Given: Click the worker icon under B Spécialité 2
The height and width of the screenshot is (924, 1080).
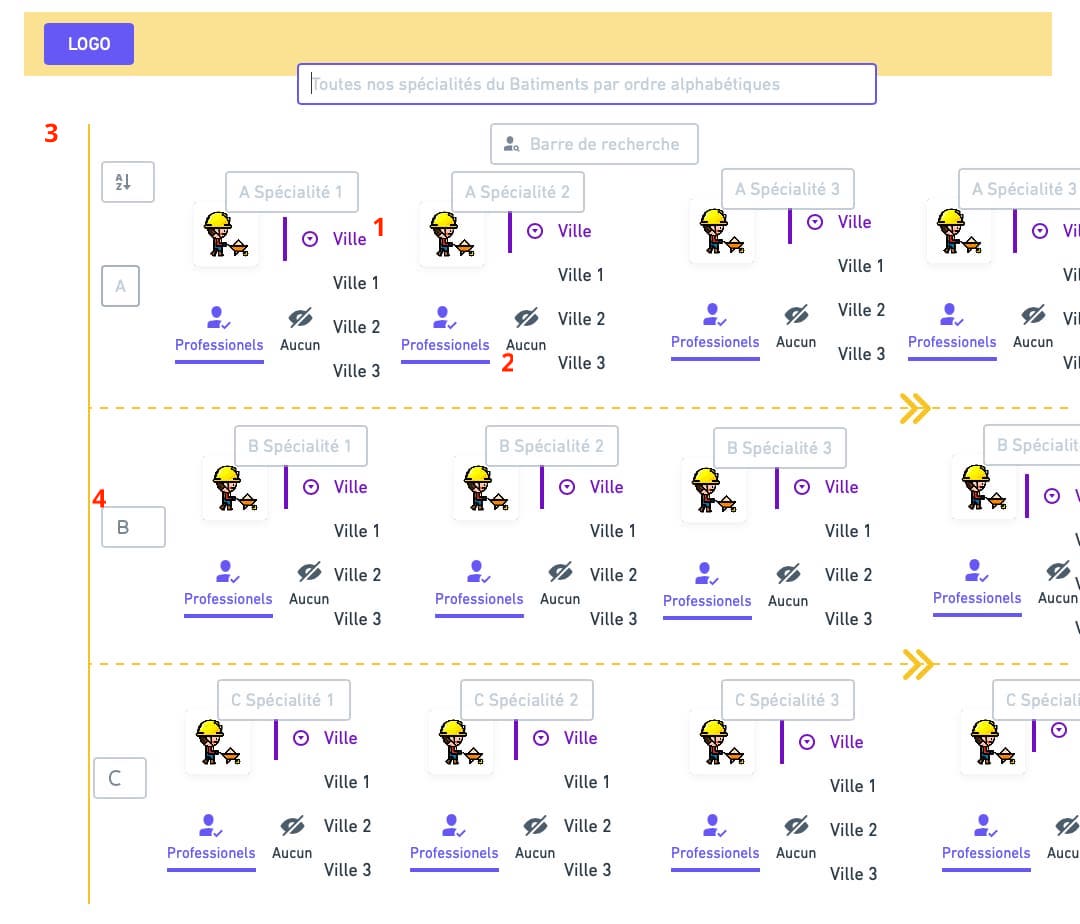Looking at the screenshot, I should [x=486, y=488].
